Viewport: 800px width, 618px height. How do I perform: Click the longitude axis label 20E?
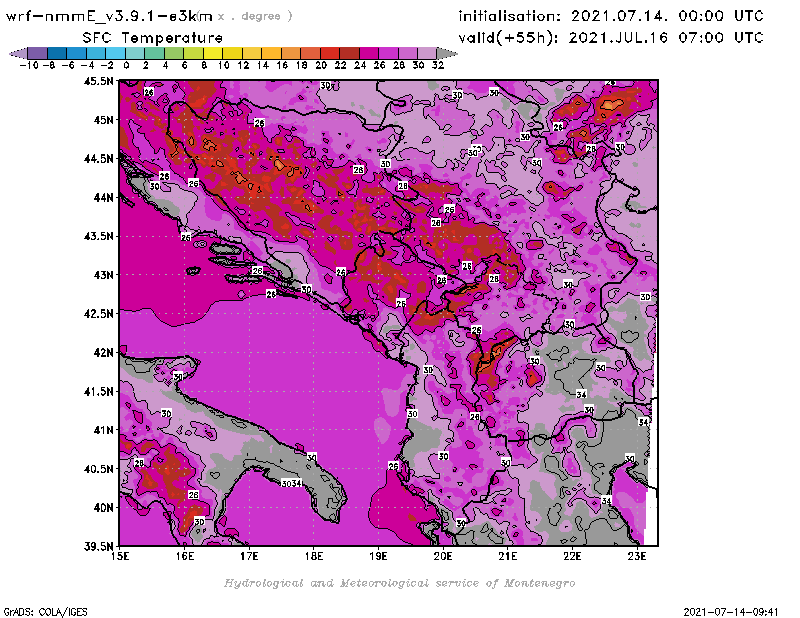point(443,556)
